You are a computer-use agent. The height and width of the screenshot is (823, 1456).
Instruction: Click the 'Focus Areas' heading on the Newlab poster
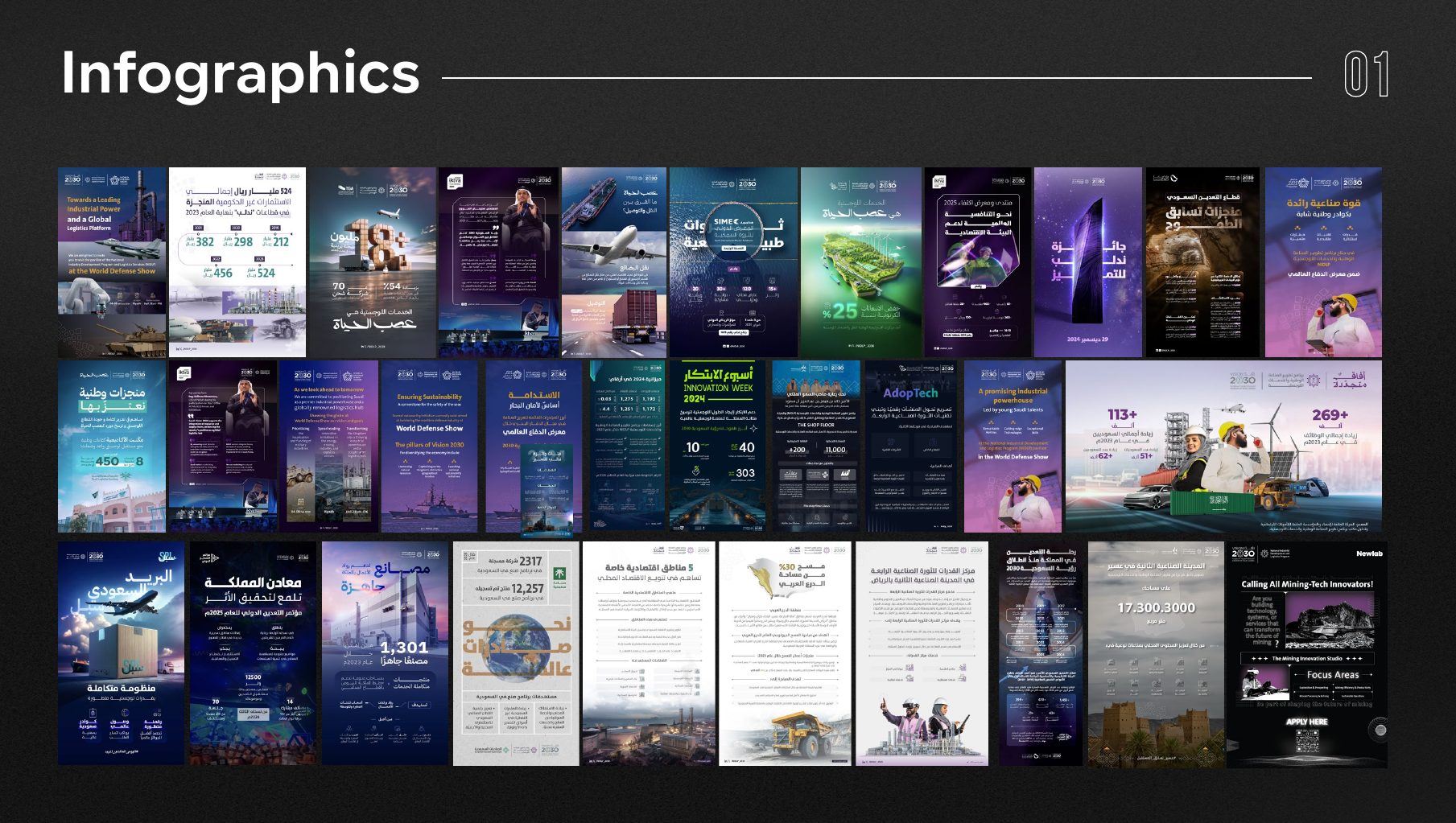(1333, 675)
